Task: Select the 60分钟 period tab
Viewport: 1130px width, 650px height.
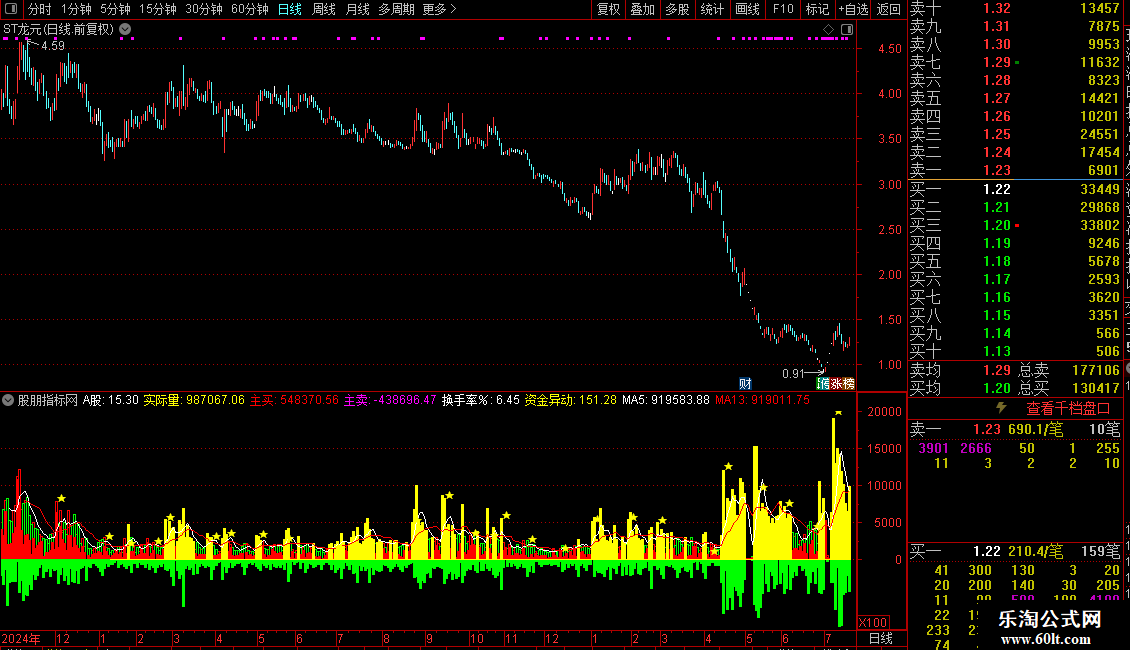Action: tap(249, 9)
